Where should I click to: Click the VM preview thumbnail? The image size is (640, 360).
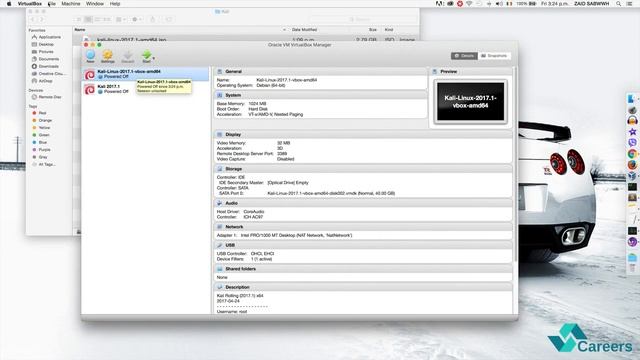coord(471,102)
